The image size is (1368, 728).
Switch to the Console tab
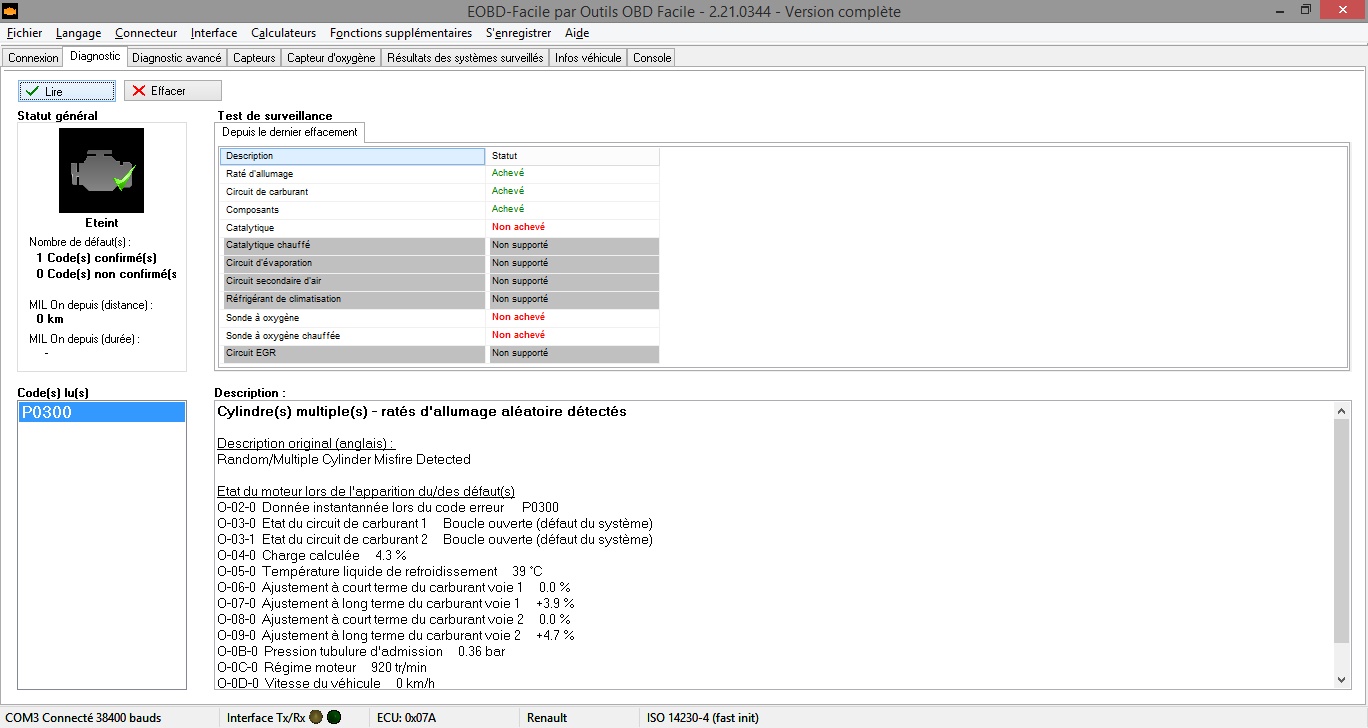click(x=652, y=58)
